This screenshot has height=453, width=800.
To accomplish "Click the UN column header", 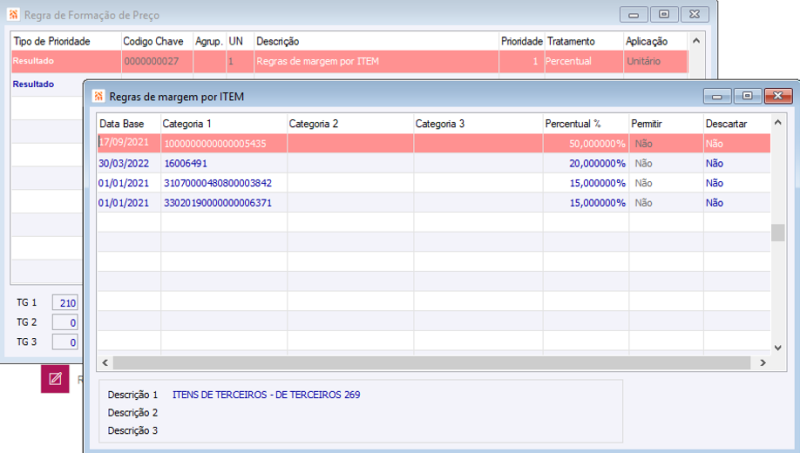I will pyautogui.click(x=236, y=41).
